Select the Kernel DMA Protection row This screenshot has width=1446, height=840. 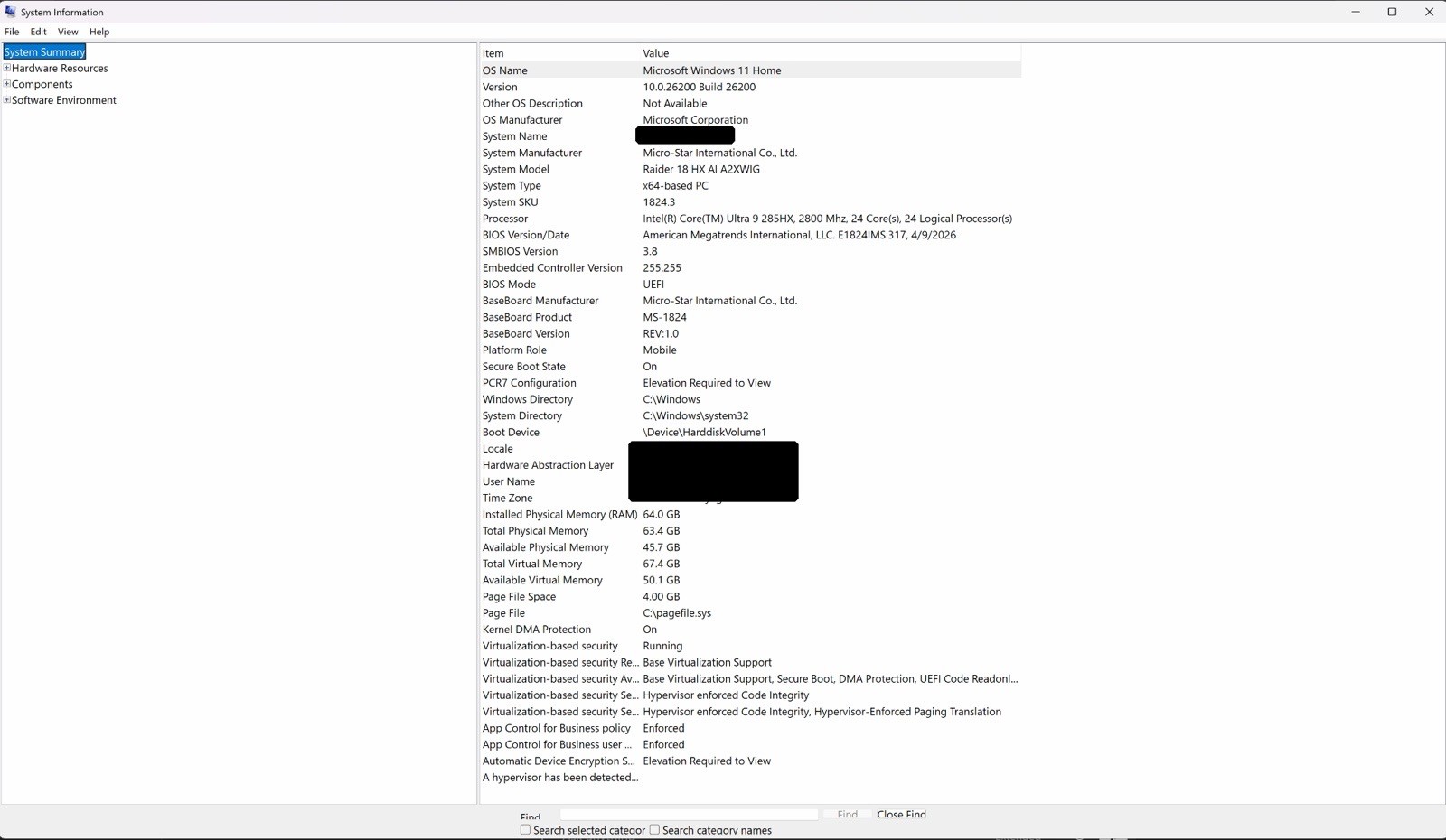[x=750, y=630]
